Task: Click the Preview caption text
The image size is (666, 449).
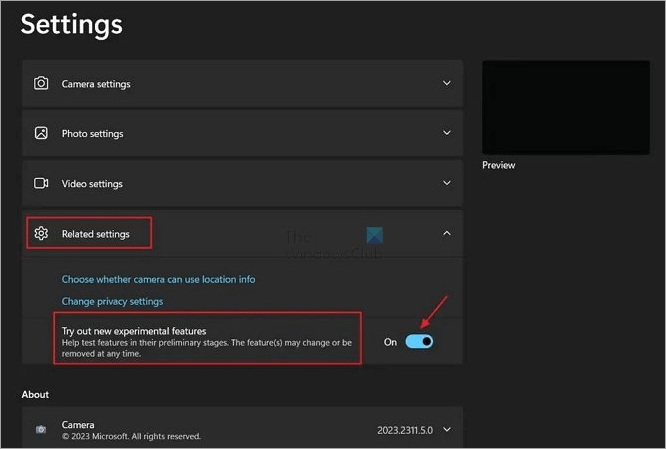Action: point(499,165)
